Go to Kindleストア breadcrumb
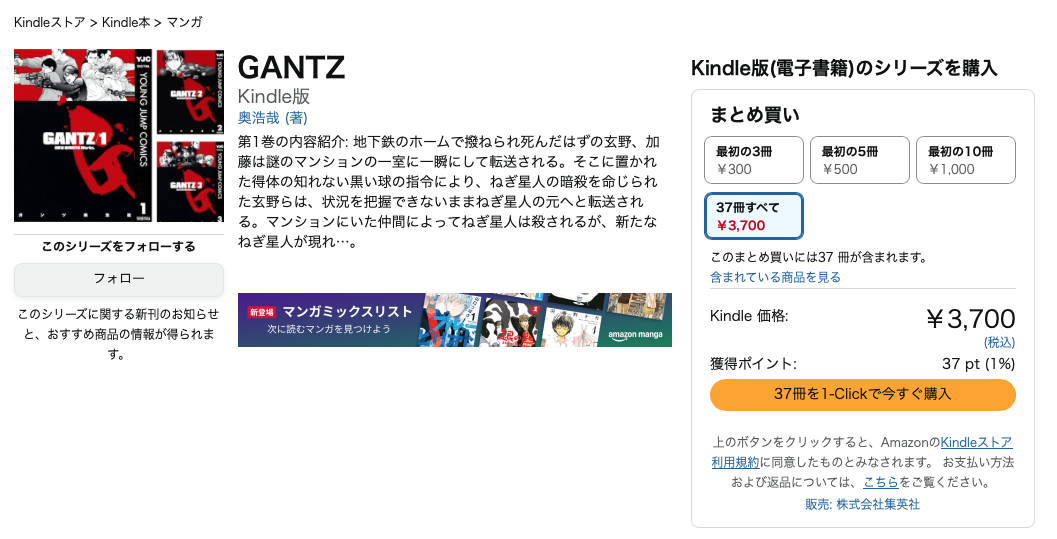 50,22
